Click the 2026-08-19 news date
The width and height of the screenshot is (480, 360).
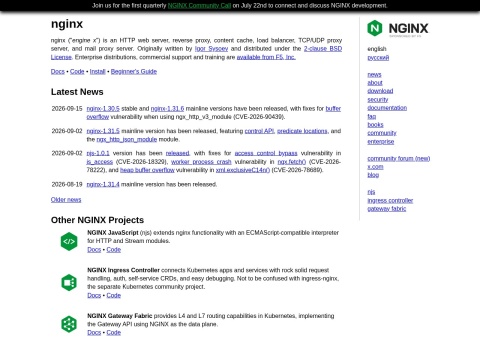pos(67,184)
